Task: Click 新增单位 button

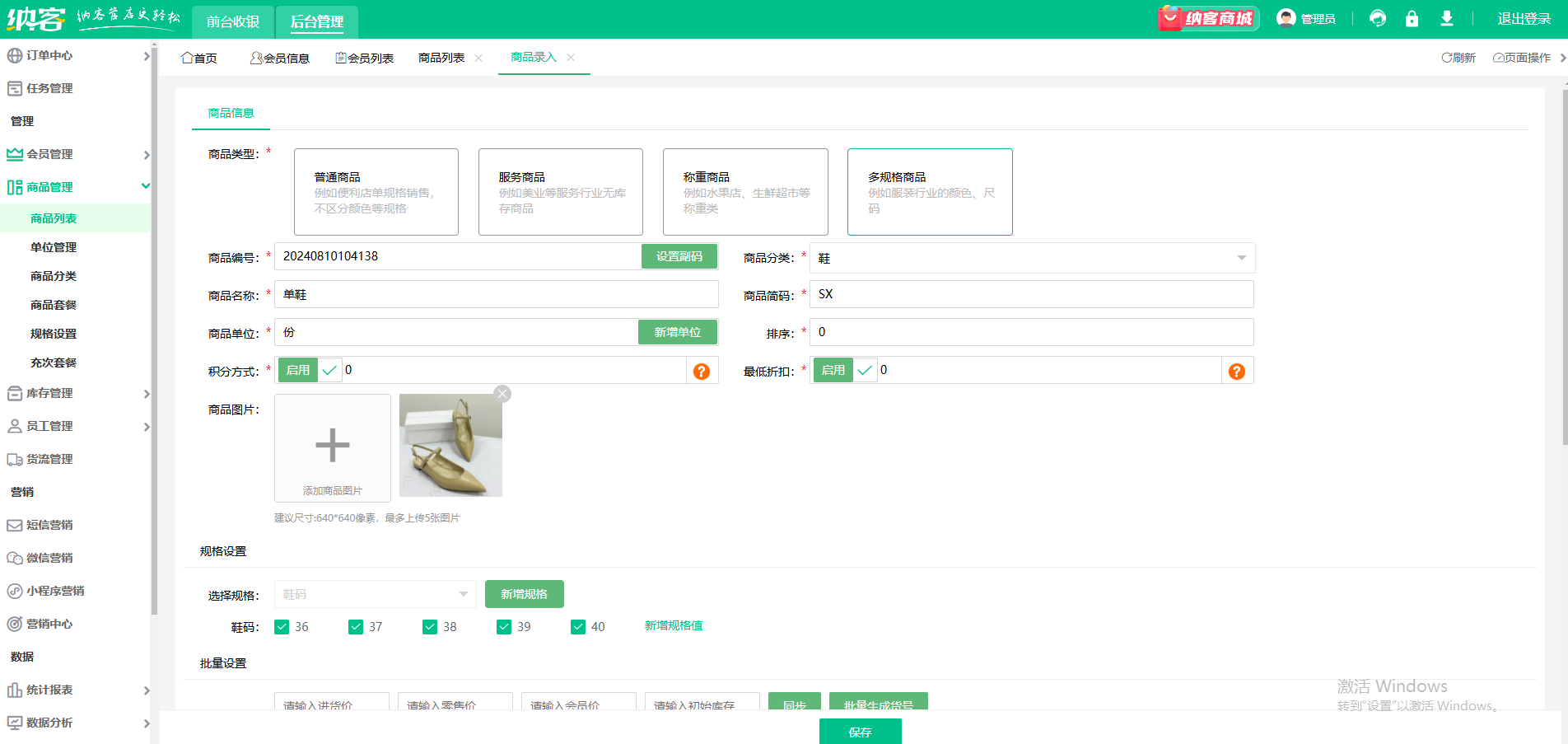Action: click(678, 332)
